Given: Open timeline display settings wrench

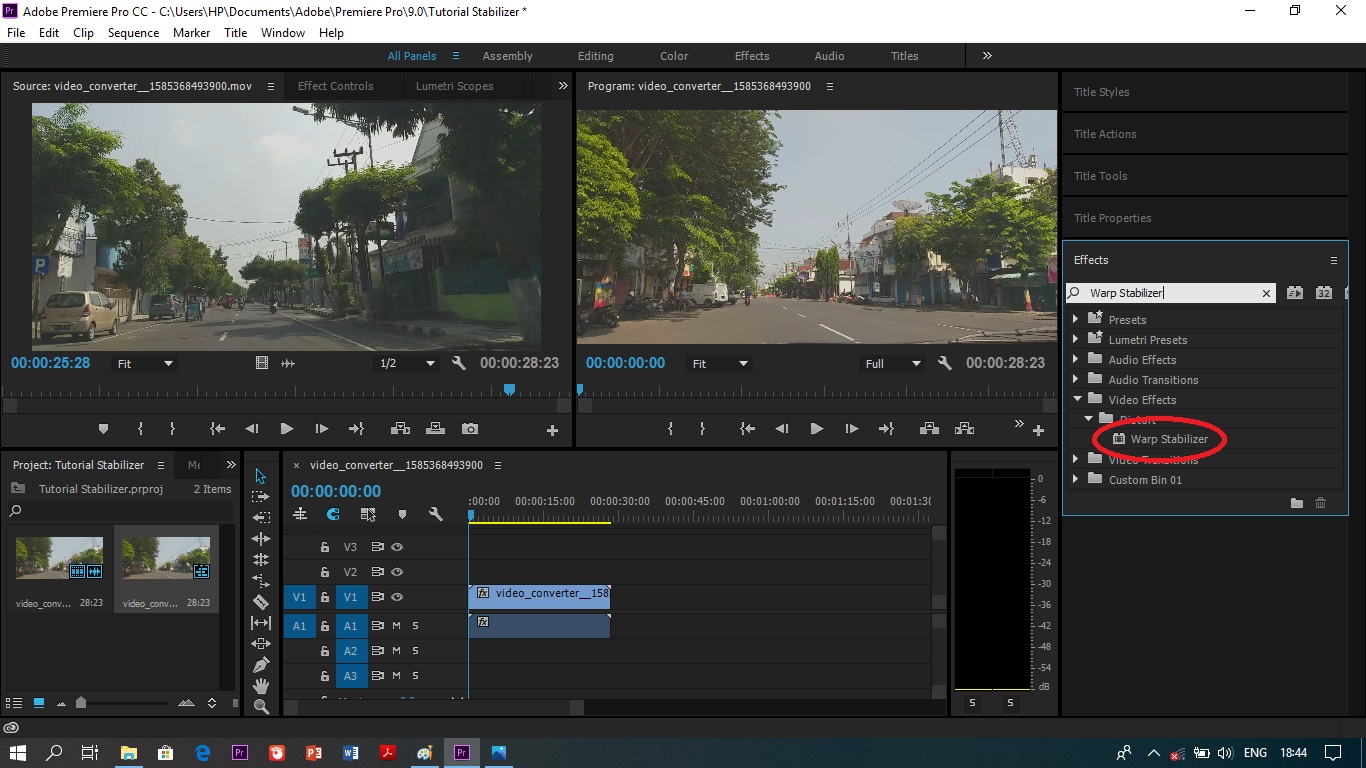Looking at the screenshot, I should tap(436, 514).
